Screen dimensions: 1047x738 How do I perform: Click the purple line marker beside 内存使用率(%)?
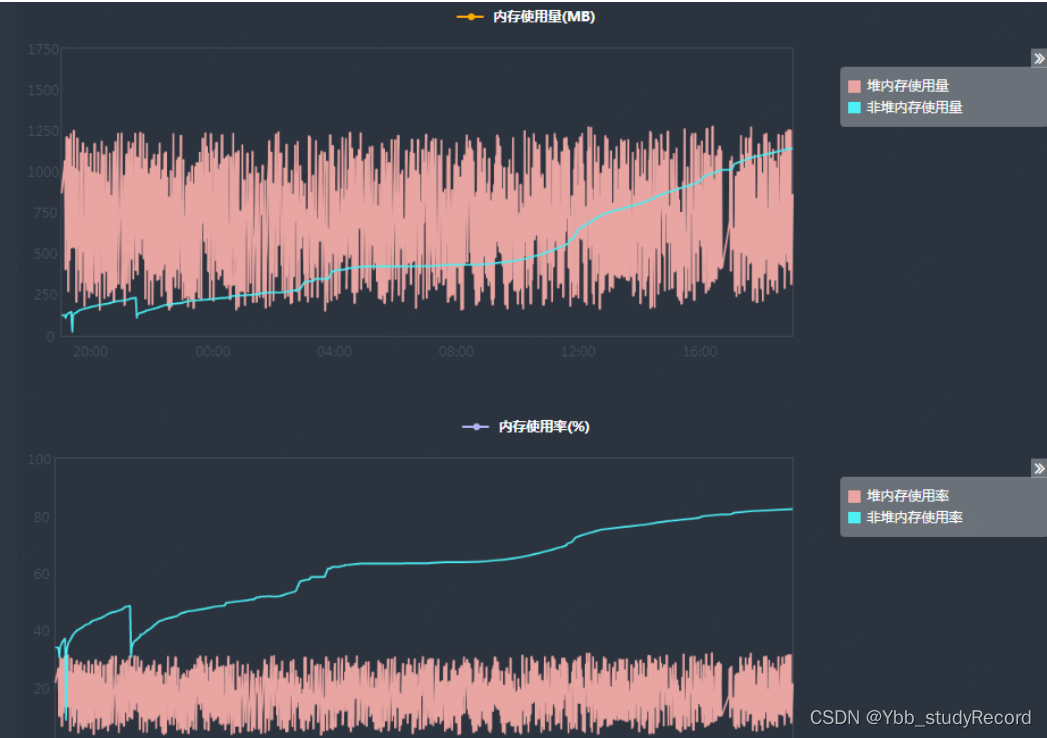point(475,427)
